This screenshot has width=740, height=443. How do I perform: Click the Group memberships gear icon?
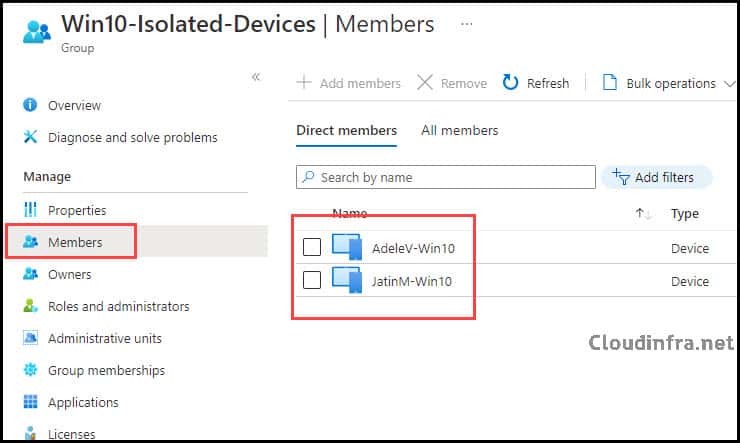[31, 370]
